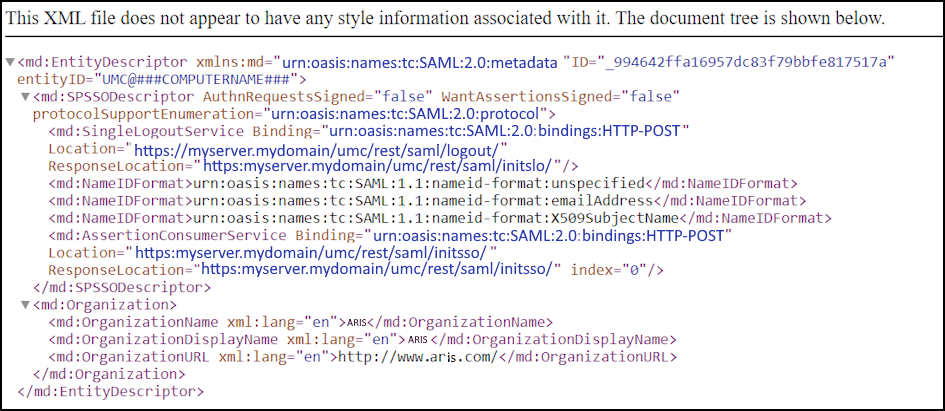This screenshot has width=945, height=411.
Task: Click WantAssertionsSigned="false" attribute
Action: coord(561,97)
